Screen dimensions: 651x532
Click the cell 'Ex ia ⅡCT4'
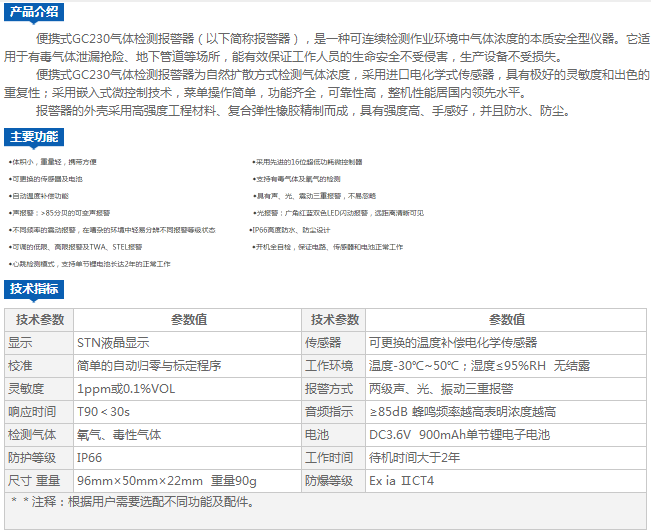506,481
